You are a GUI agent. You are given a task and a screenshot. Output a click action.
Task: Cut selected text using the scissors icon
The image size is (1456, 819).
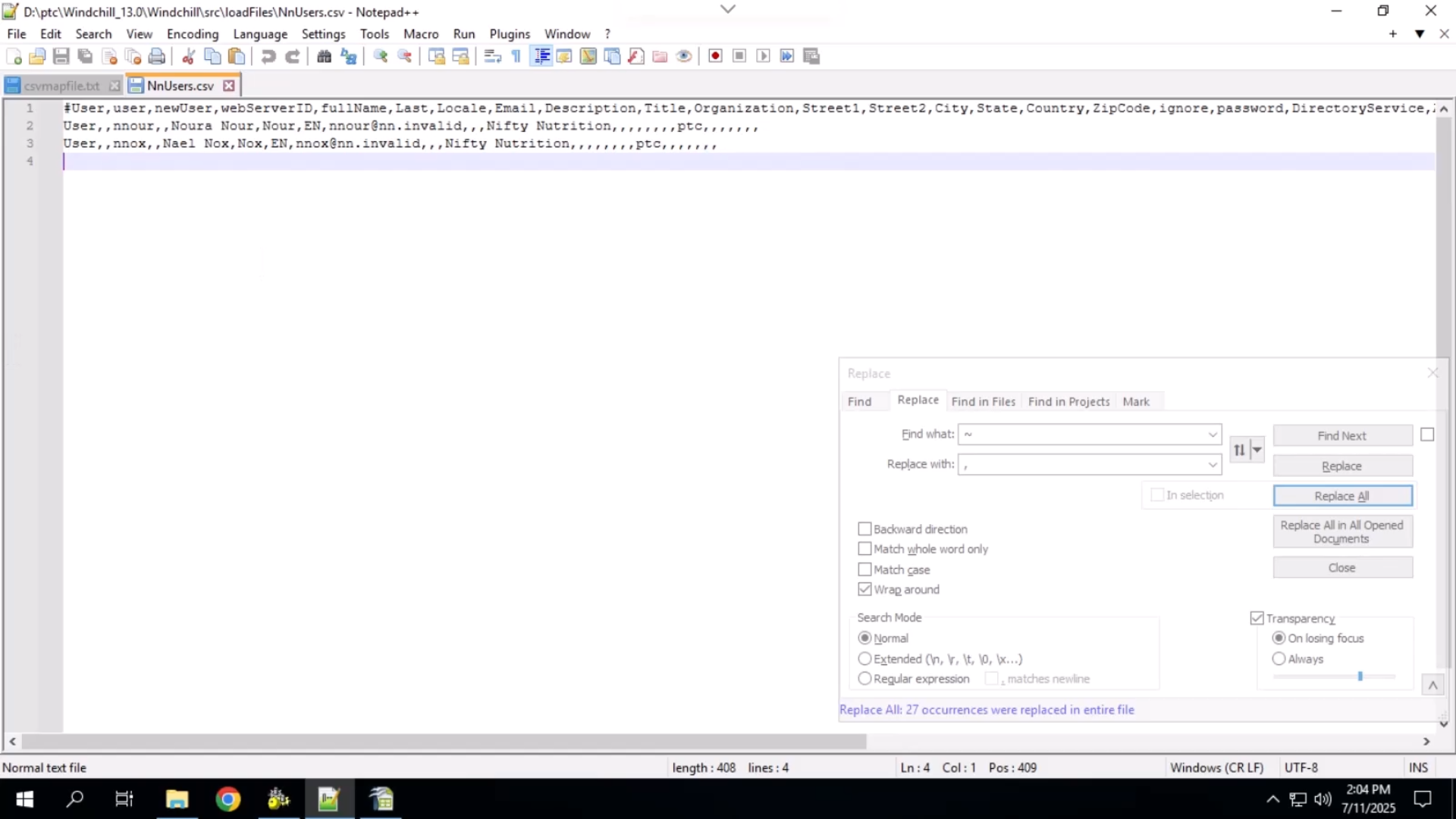pos(188,55)
